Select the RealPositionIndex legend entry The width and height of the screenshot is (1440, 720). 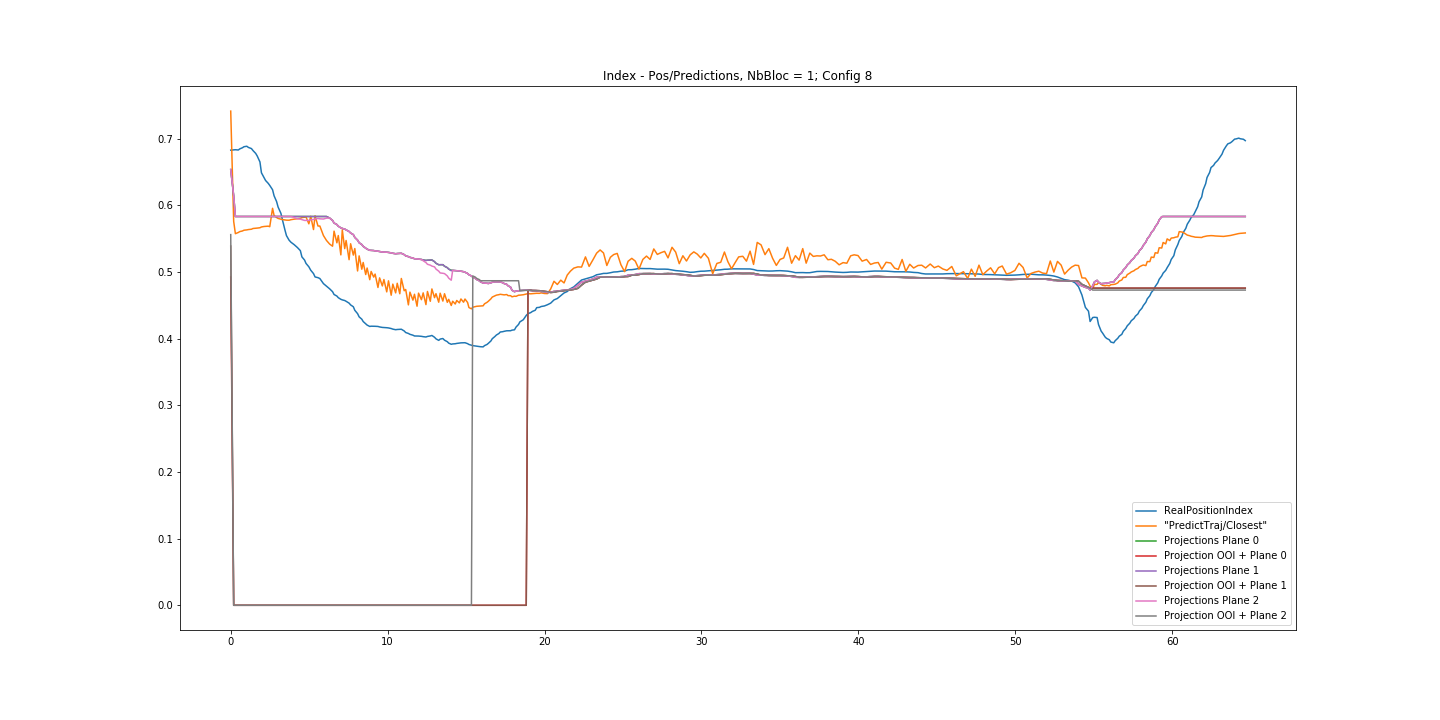pyautogui.click(x=1208, y=510)
